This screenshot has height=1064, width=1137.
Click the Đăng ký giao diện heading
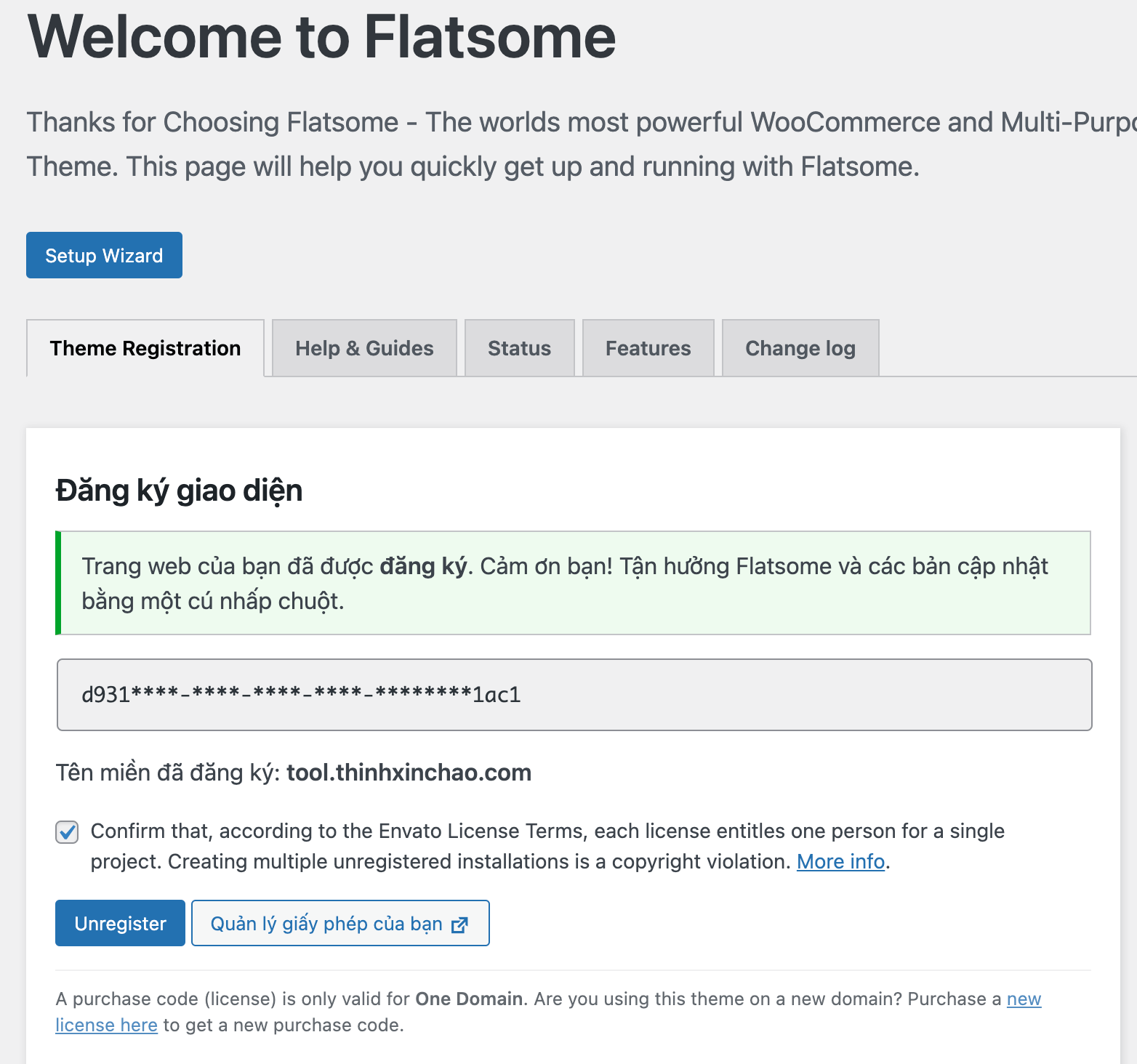[179, 491]
